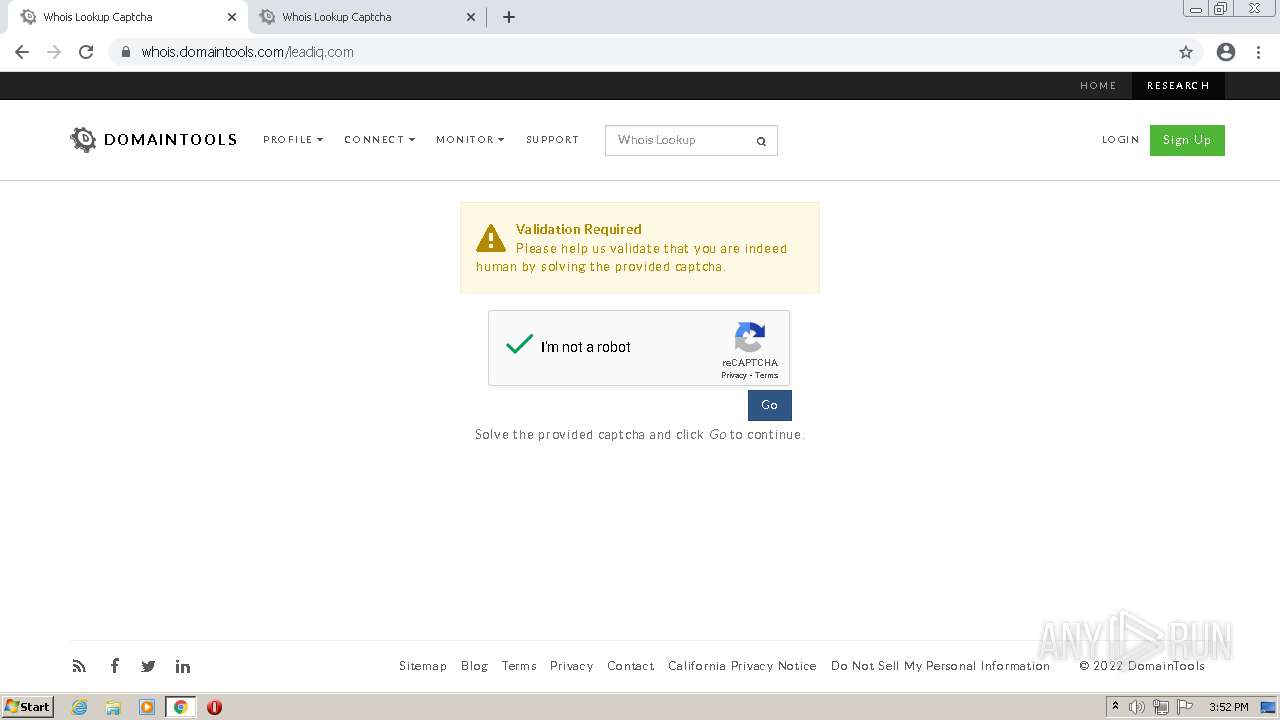
Task: Show hidden tray icons arrow
Action: pos(1115,707)
